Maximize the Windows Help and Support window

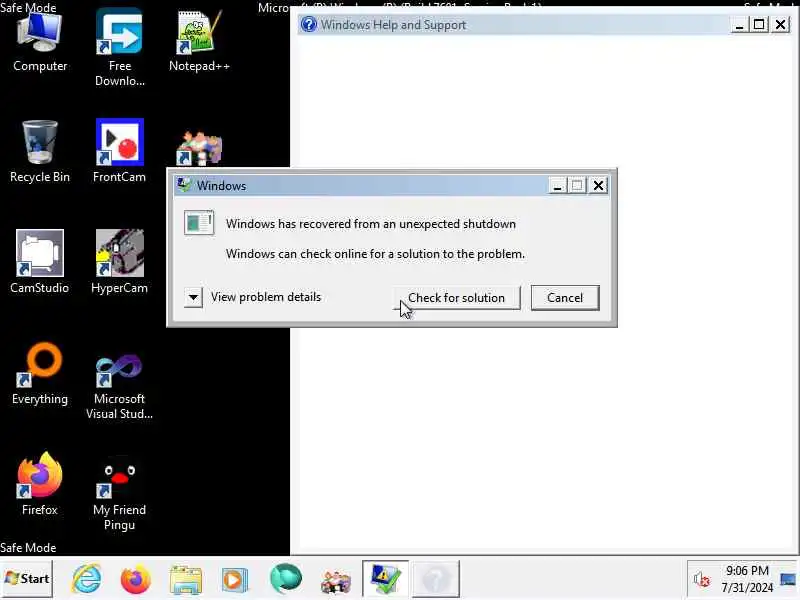759,24
